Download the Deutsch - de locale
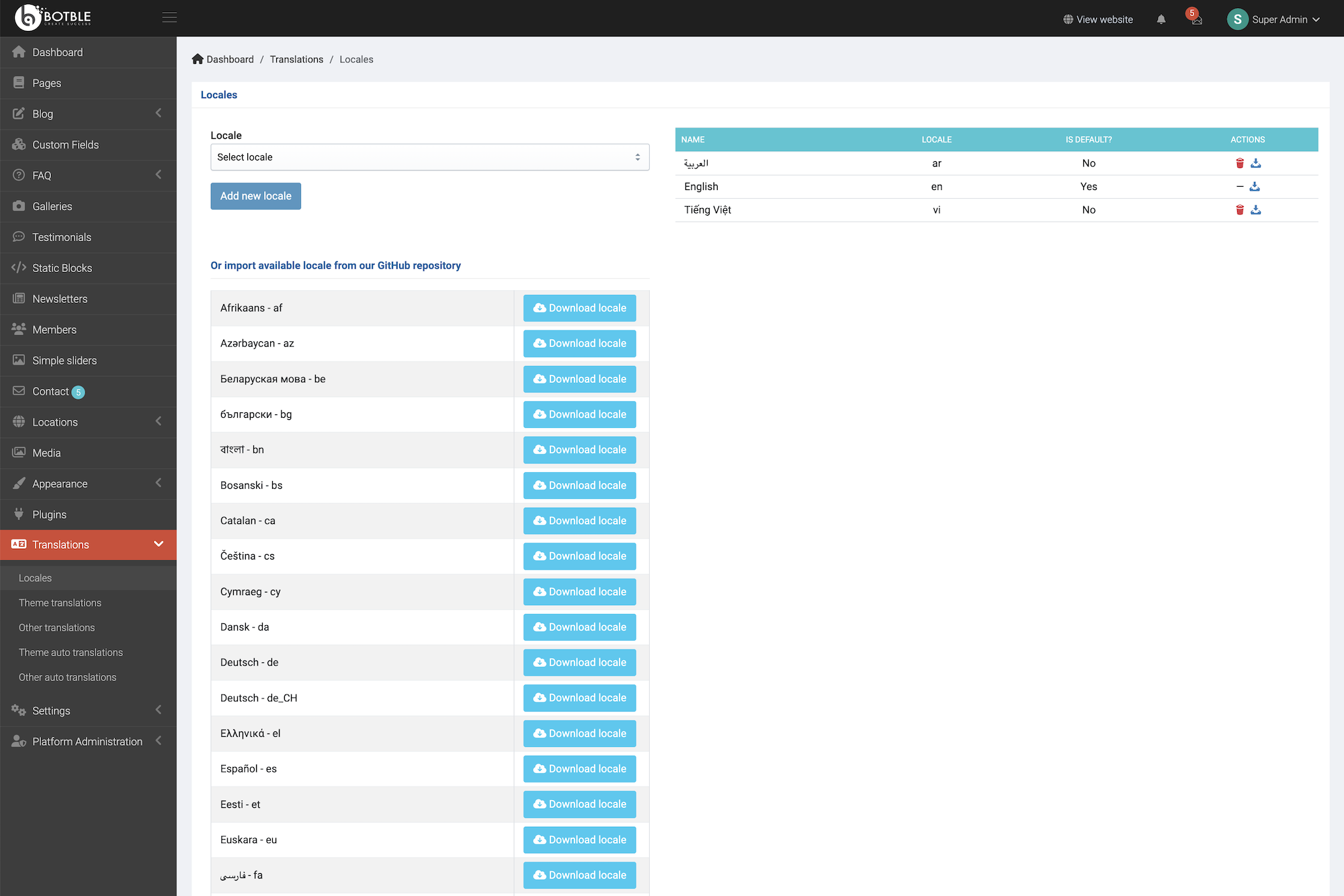Image resolution: width=1344 pixels, height=896 pixels. (579, 663)
